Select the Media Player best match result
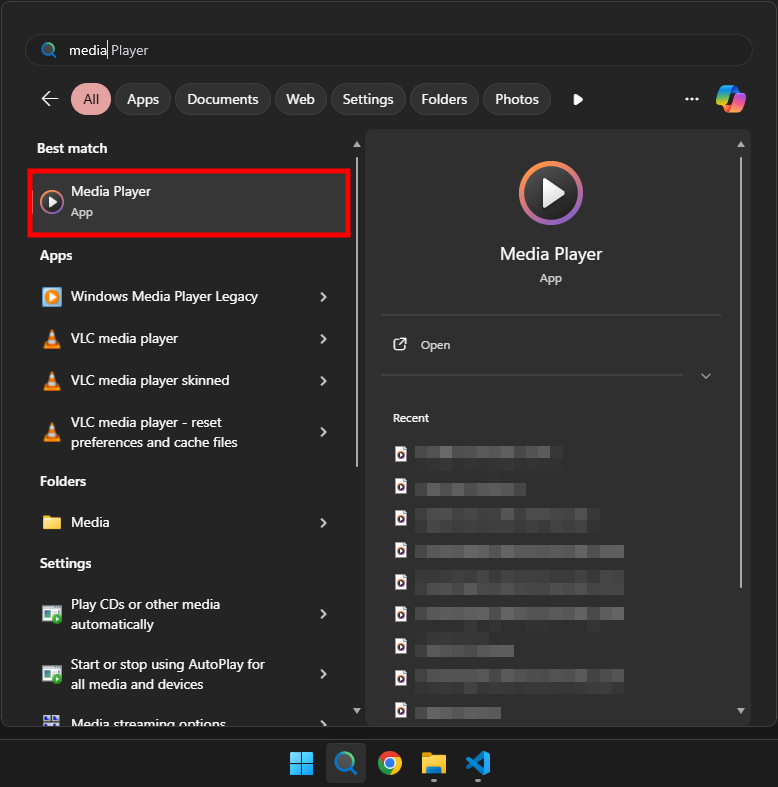Screen dimensions: 778x787 [x=189, y=202]
